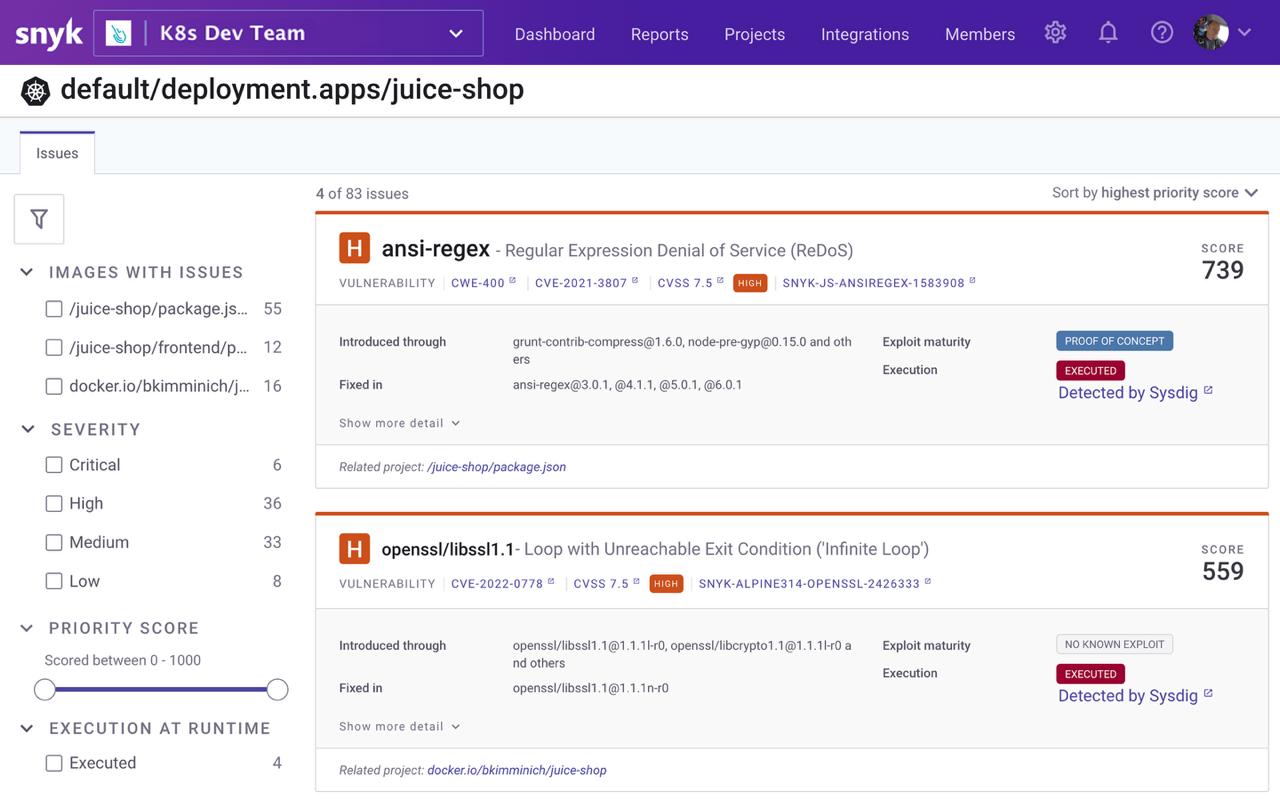Click the external link icon beside SNYK-ALPINE314-OPENSSL-2426333
1280x800 pixels.
[928, 581]
